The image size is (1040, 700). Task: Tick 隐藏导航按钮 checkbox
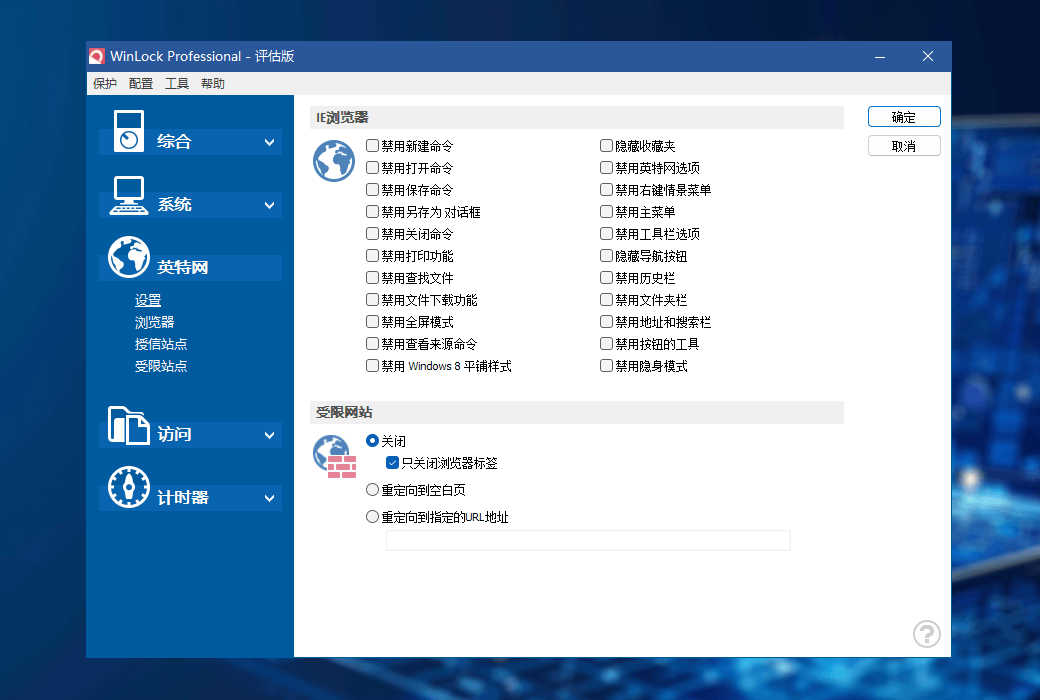point(606,255)
